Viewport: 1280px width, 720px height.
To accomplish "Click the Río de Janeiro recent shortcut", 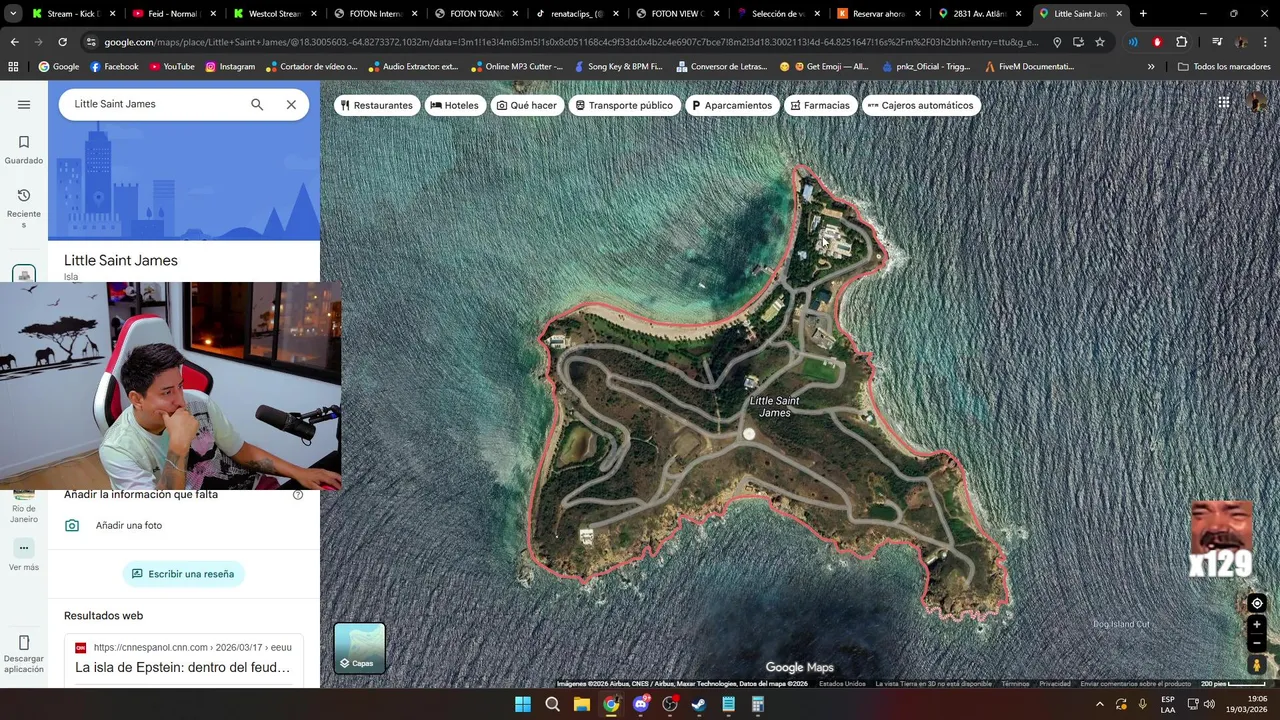I will pyautogui.click(x=24, y=508).
